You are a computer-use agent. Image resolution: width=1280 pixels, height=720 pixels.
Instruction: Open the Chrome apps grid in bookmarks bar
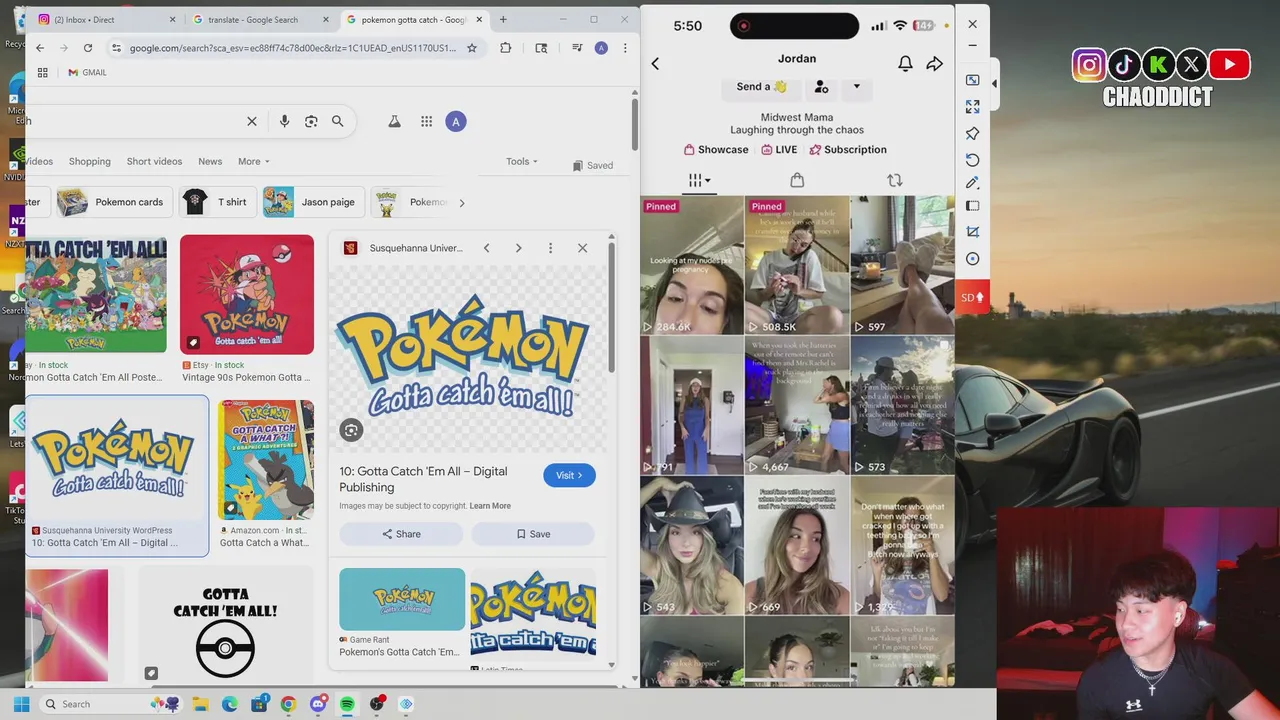42,72
